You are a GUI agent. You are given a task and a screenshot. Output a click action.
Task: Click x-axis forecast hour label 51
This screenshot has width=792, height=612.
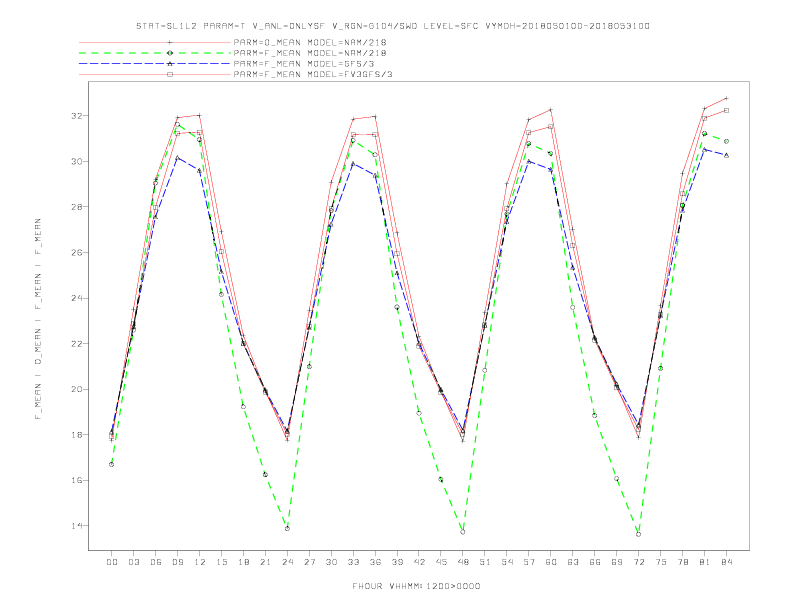click(485, 562)
